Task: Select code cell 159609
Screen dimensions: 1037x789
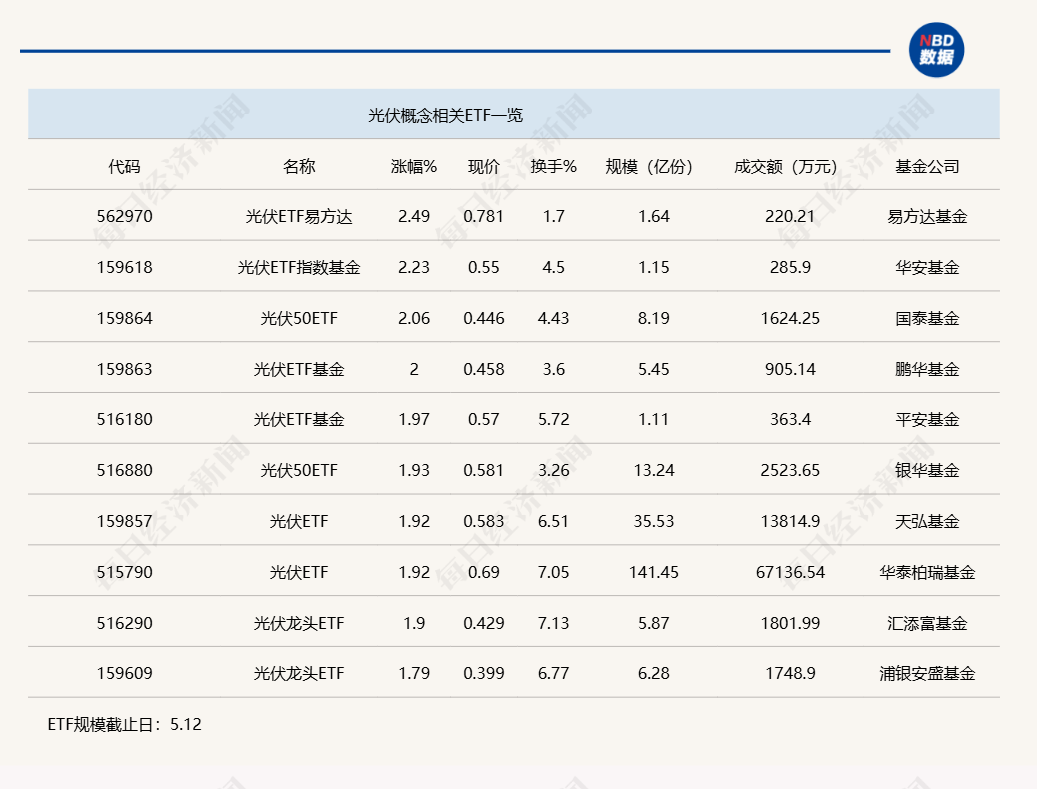Action: coord(124,673)
